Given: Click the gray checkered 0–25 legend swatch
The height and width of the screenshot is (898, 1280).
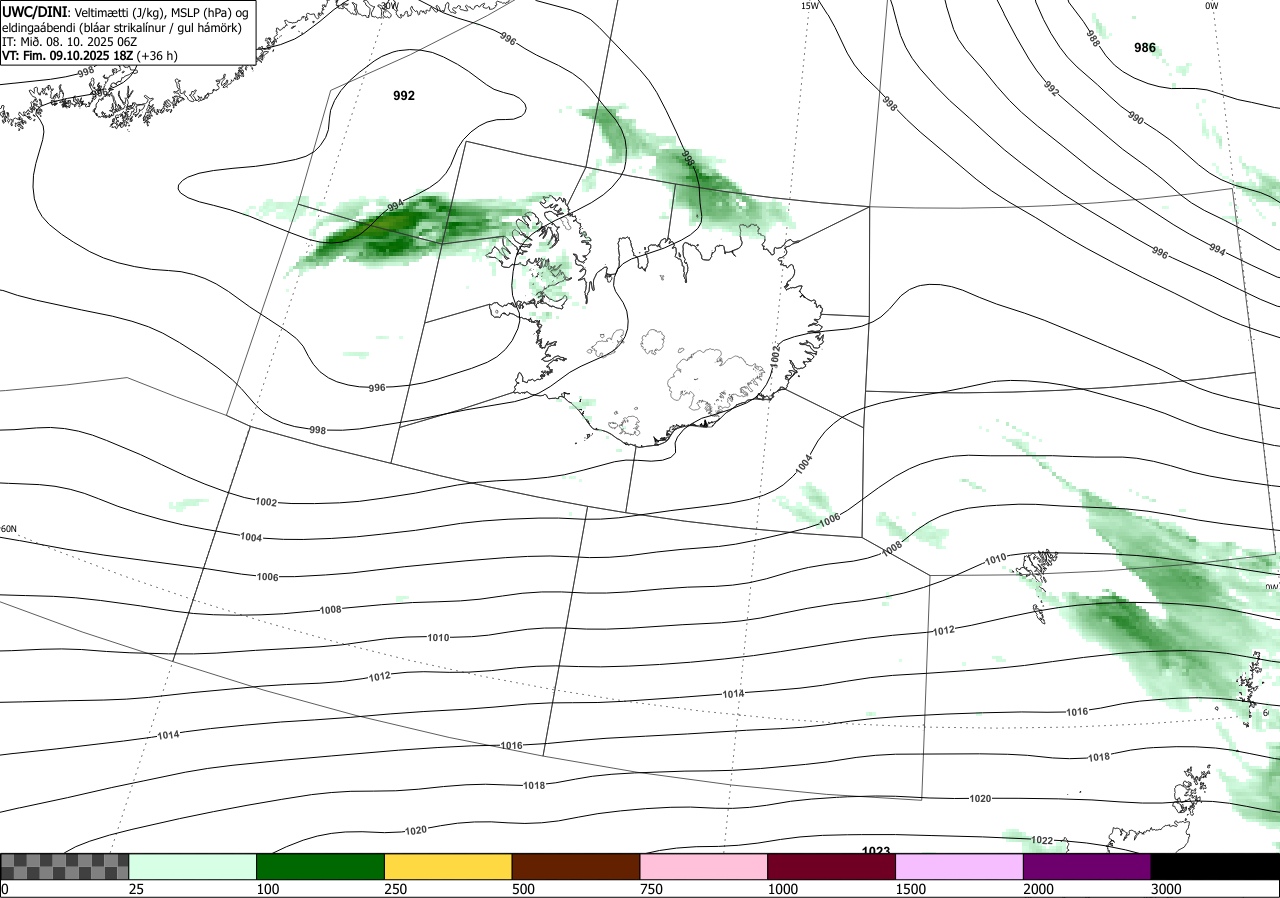Looking at the screenshot, I should coord(65,866).
